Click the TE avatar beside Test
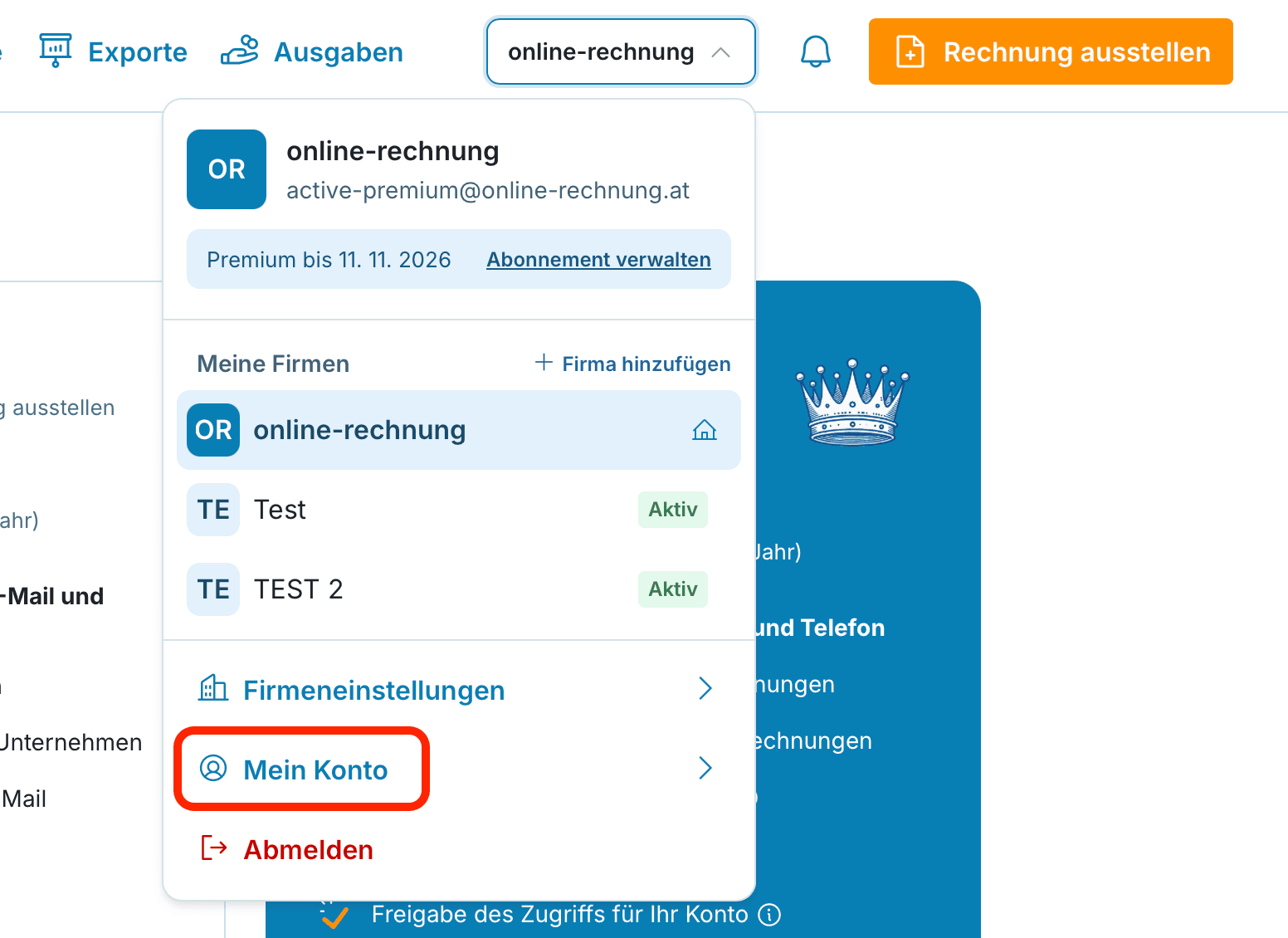 [213, 510]
